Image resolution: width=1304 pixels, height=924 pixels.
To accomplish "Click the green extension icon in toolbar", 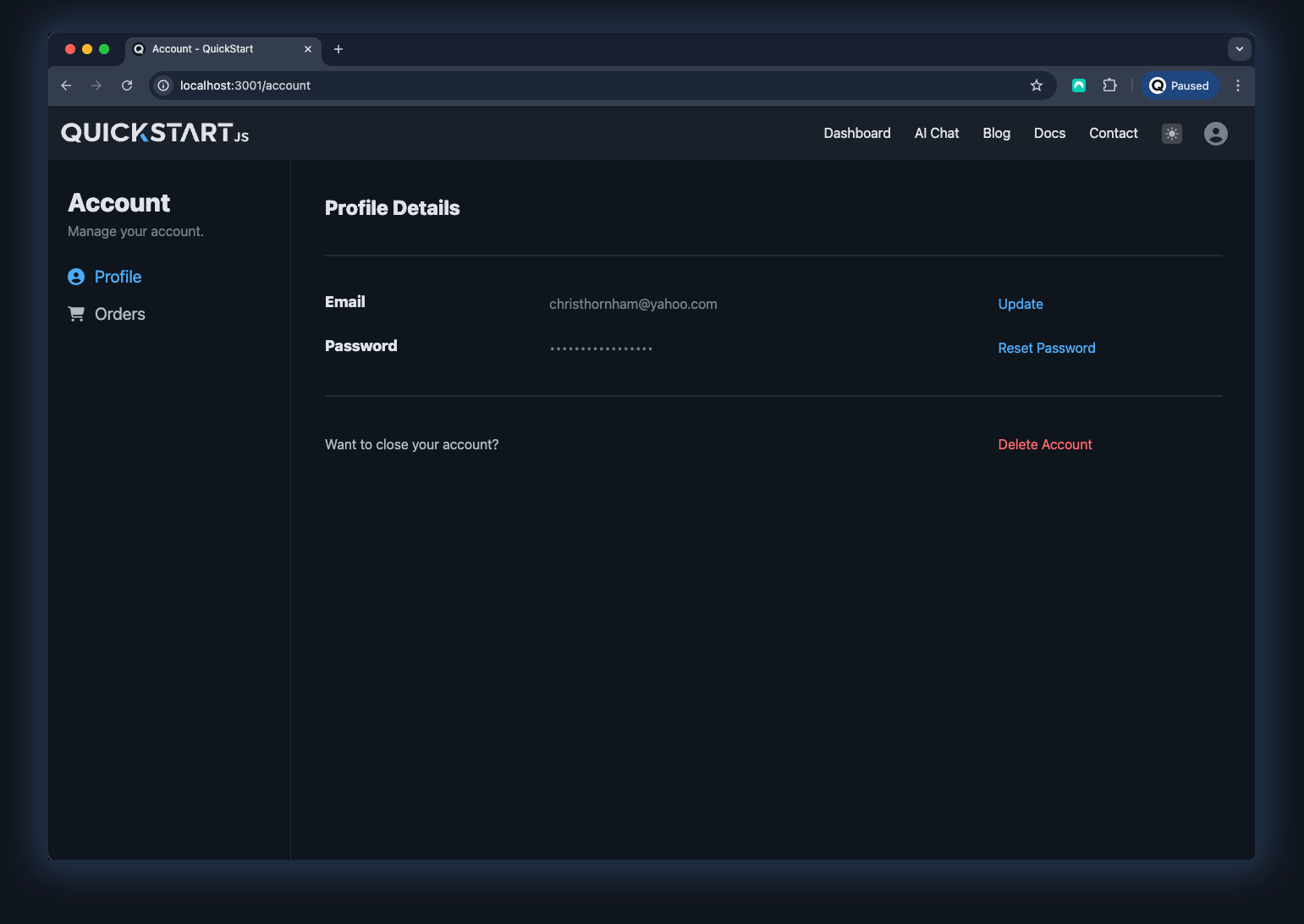I will pos(1079,85).
